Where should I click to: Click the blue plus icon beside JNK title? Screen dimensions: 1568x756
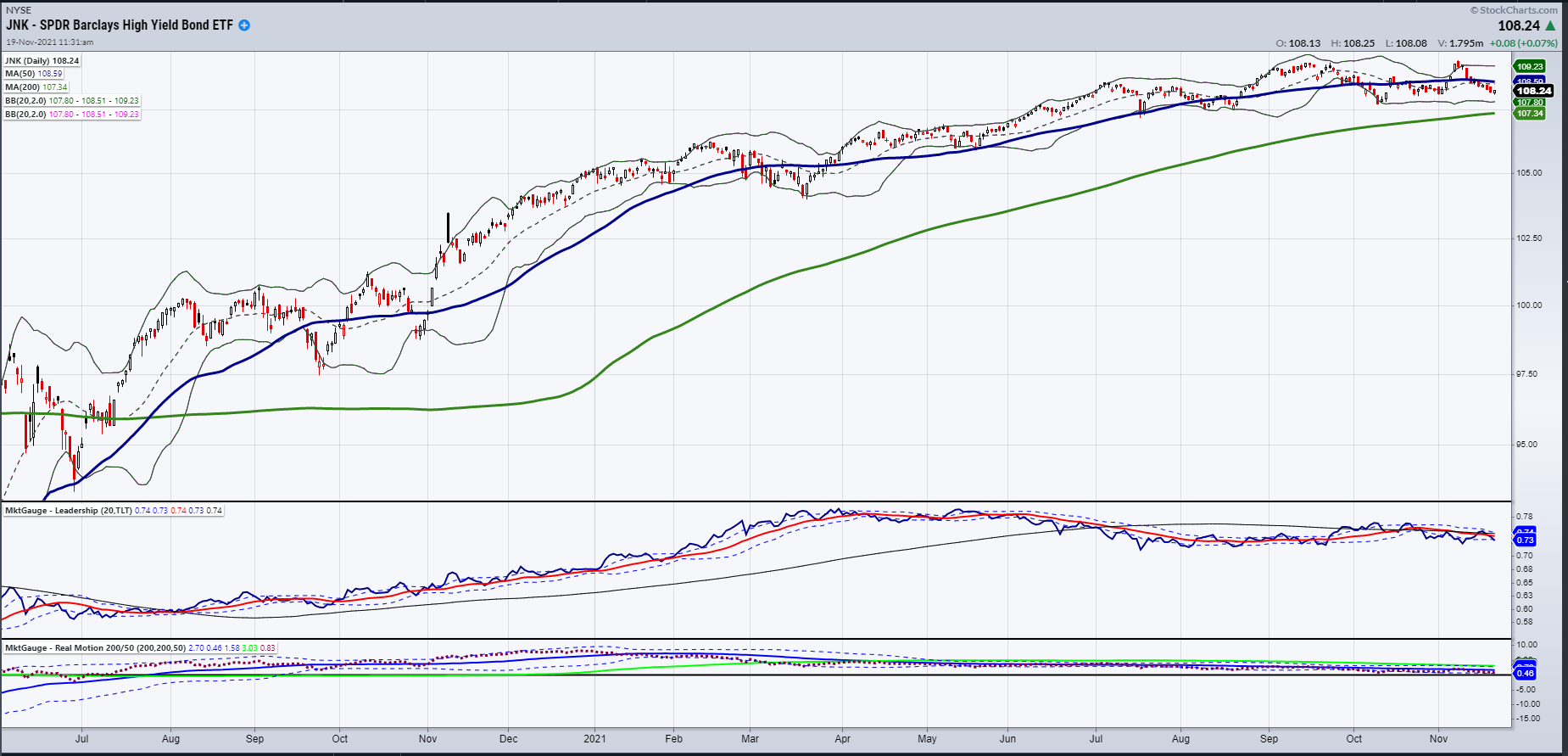[244, 25]
